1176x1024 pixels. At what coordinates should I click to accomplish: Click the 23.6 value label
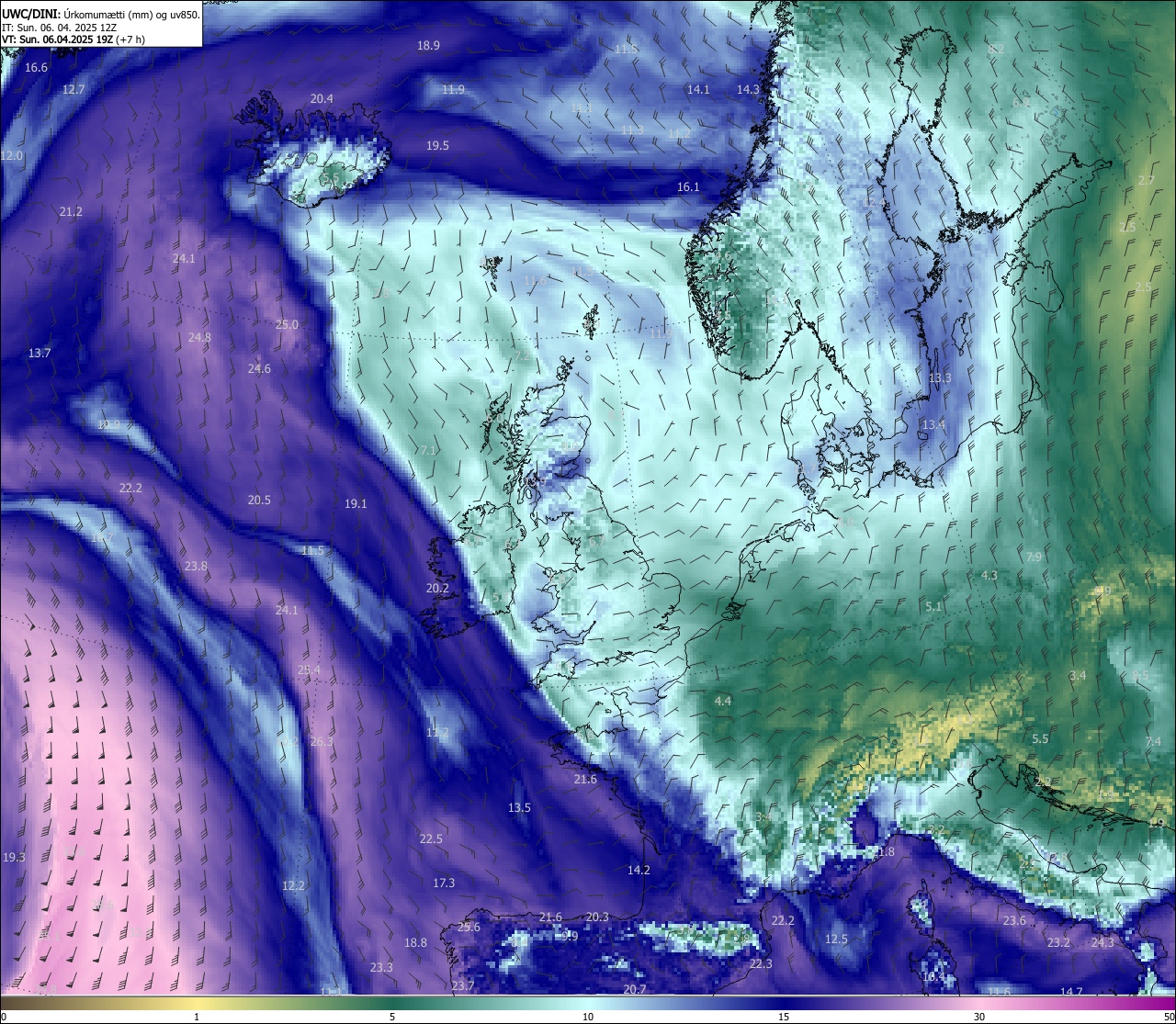1014,920
